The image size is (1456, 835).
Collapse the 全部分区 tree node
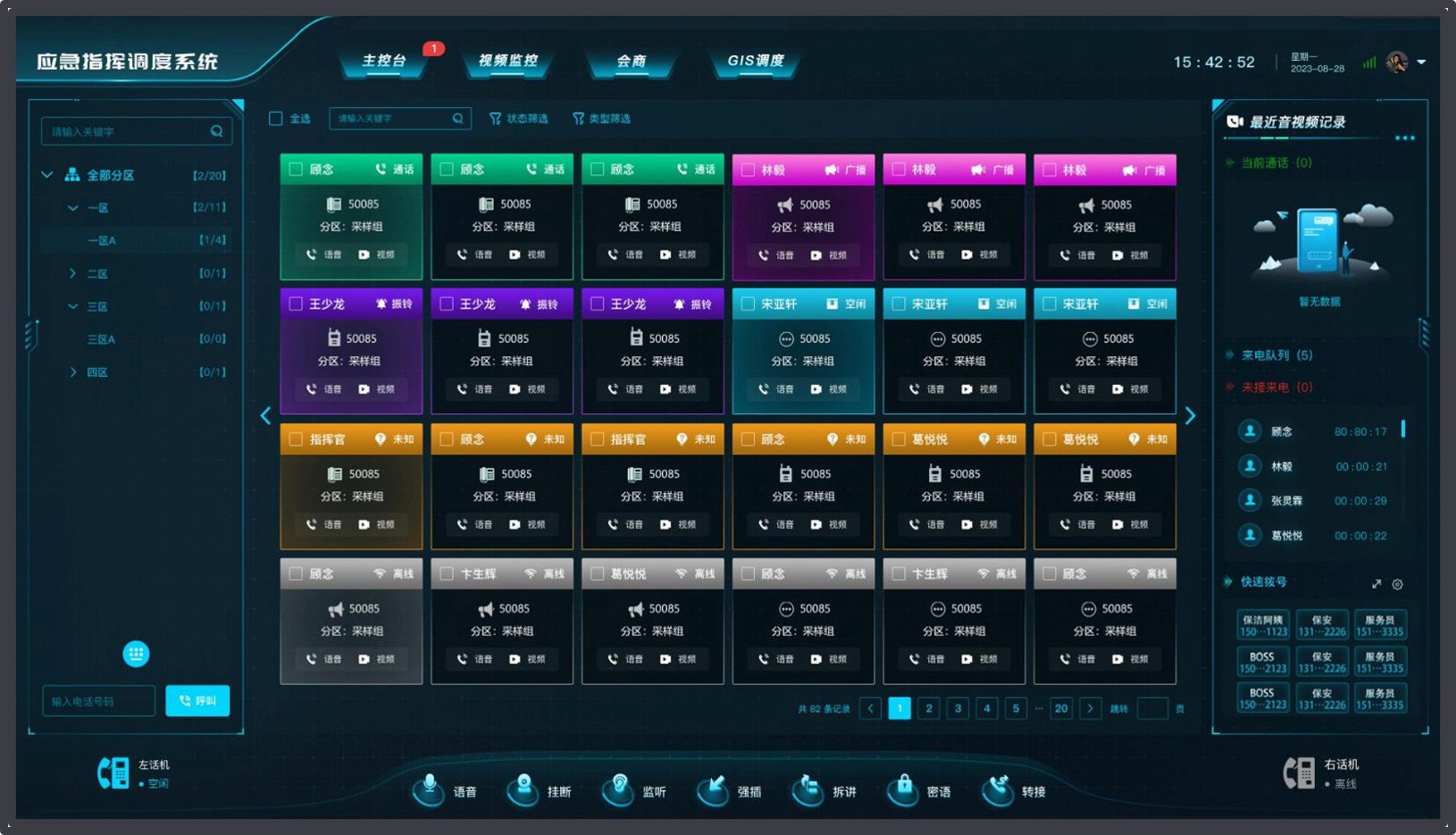click(47, 175)
